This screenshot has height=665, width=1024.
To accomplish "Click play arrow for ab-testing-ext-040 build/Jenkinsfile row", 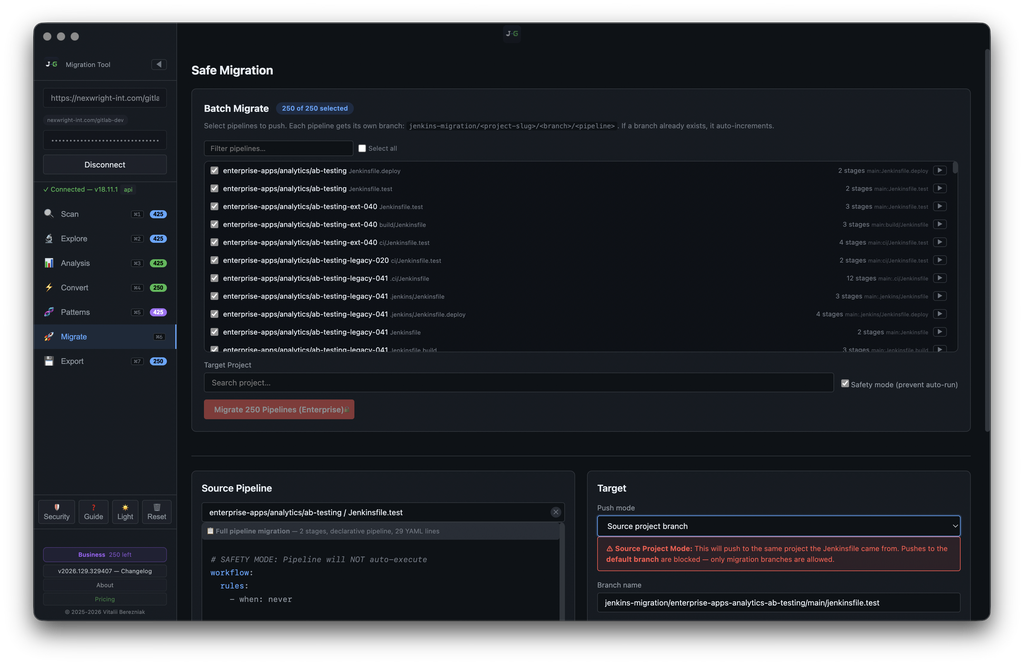I will tap(940, 224).
